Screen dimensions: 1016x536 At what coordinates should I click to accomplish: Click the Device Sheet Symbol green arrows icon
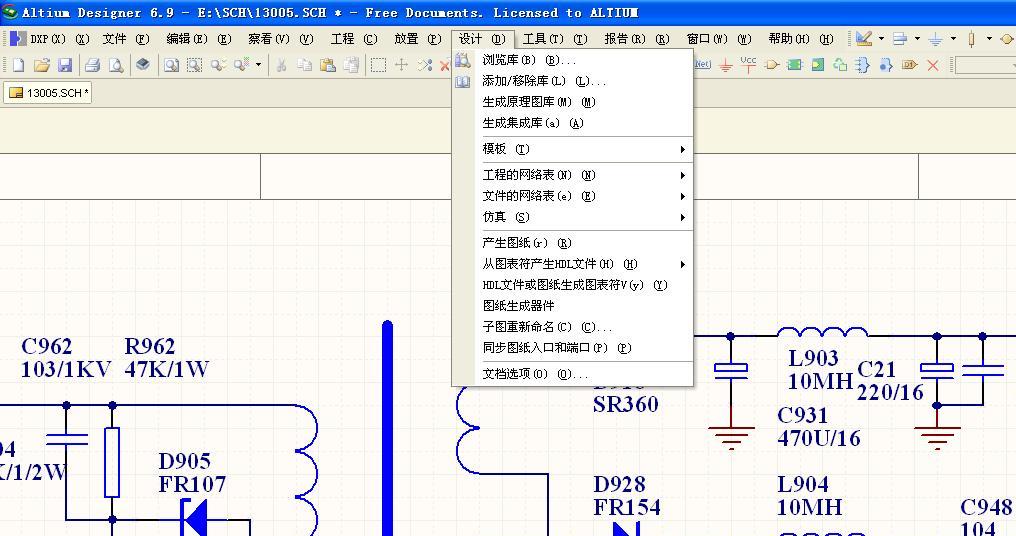(840, 65)
